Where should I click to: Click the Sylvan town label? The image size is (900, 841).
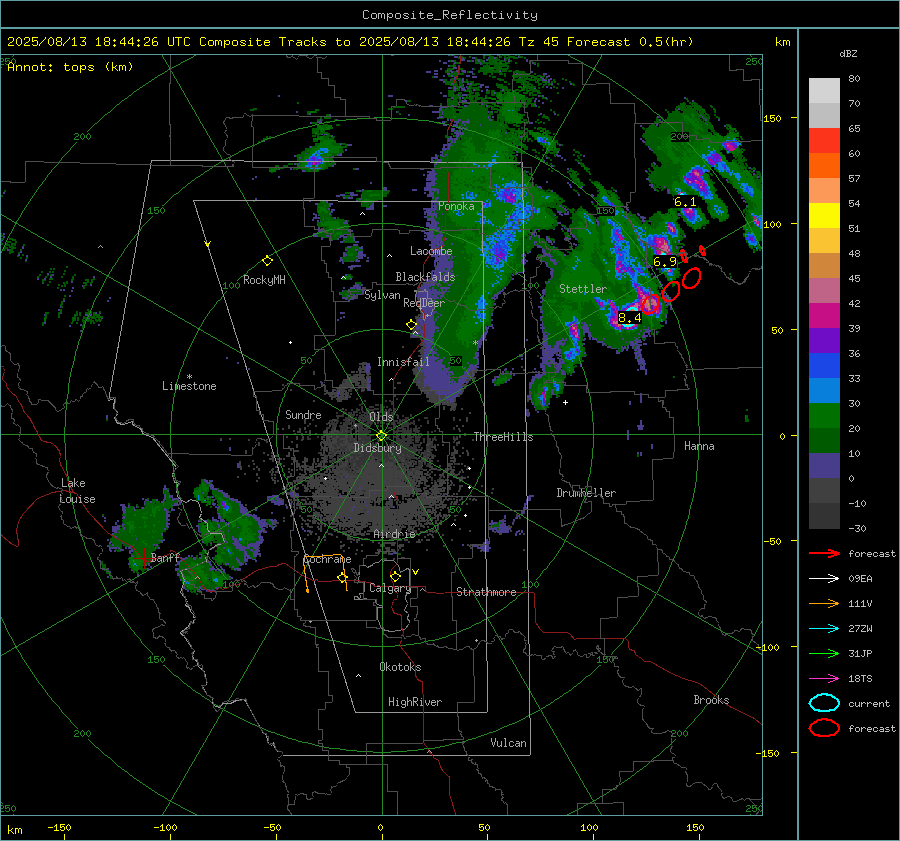pyautogui.click(x=382, y=294)
